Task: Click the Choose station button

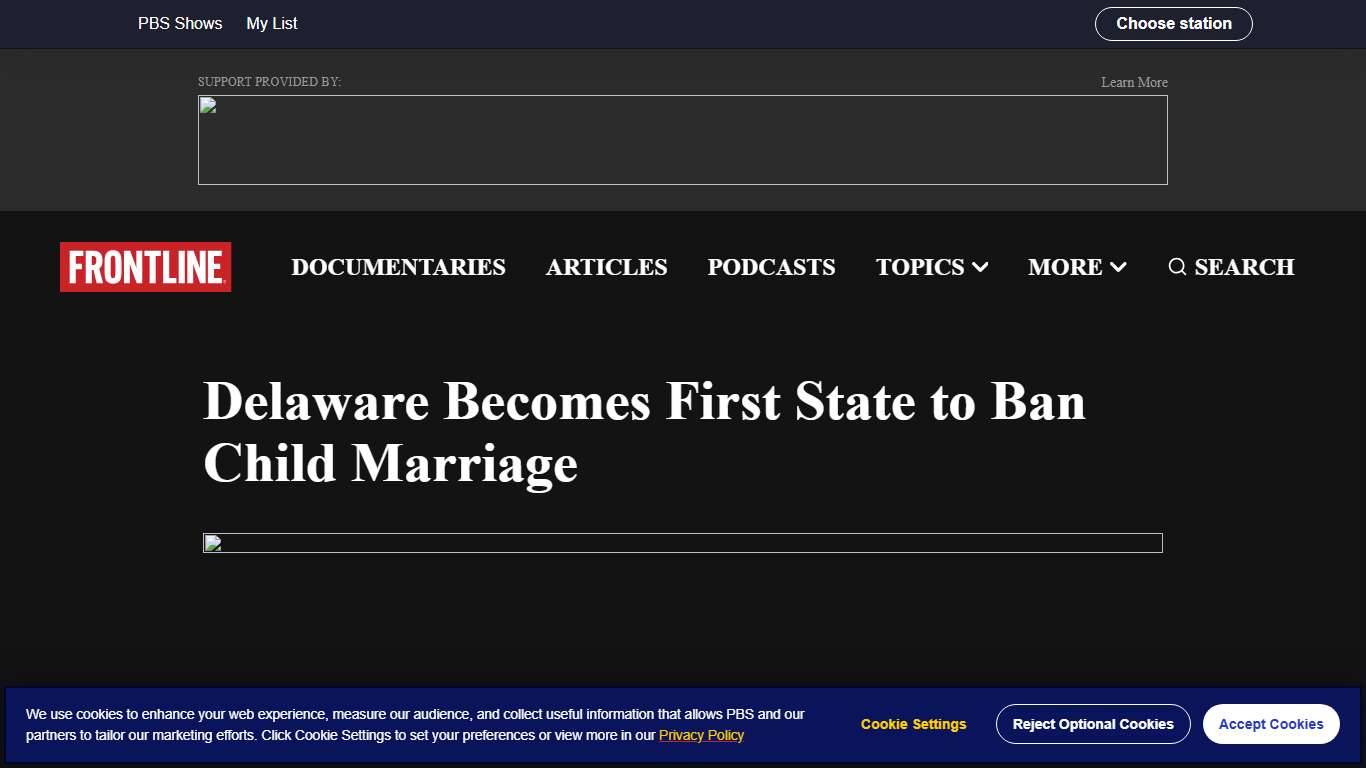Action: (x=1173, y=23)
